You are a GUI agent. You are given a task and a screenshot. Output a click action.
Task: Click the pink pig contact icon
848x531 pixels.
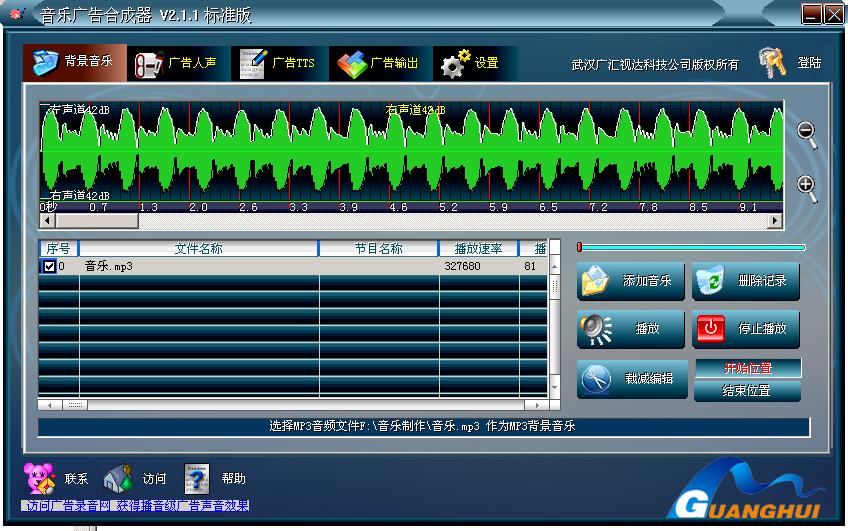tap(41, 478)
